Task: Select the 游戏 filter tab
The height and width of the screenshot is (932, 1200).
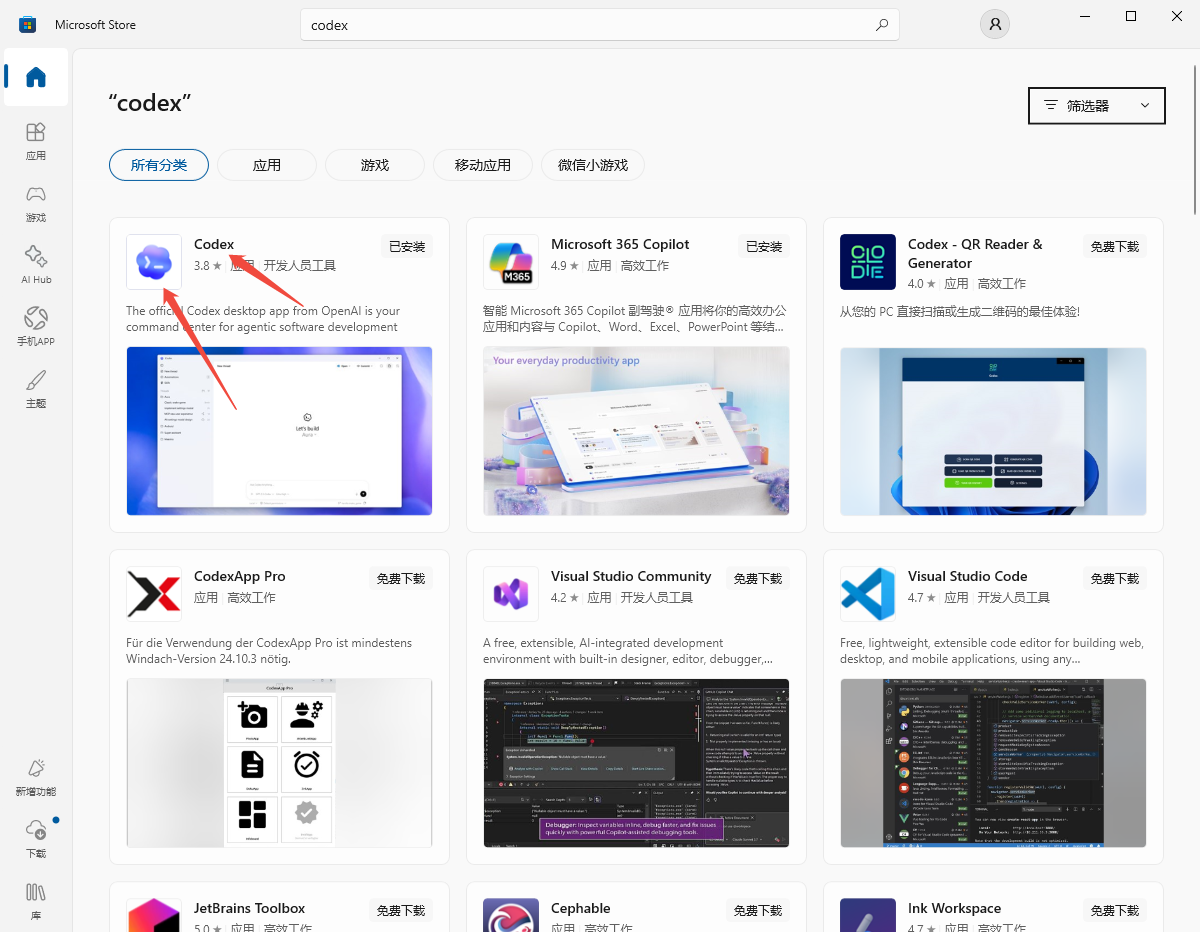Action: point(375,165)
